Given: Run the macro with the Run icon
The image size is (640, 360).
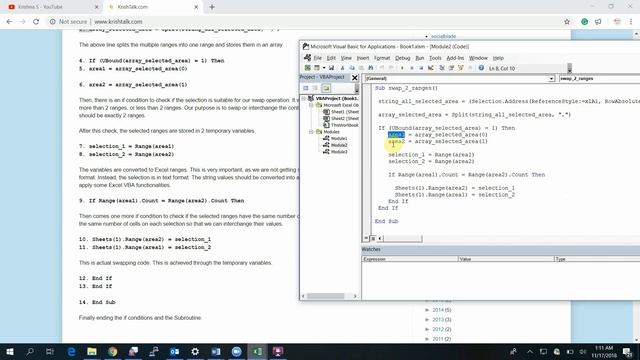Looking at the screenshot, I should (402, 68).
